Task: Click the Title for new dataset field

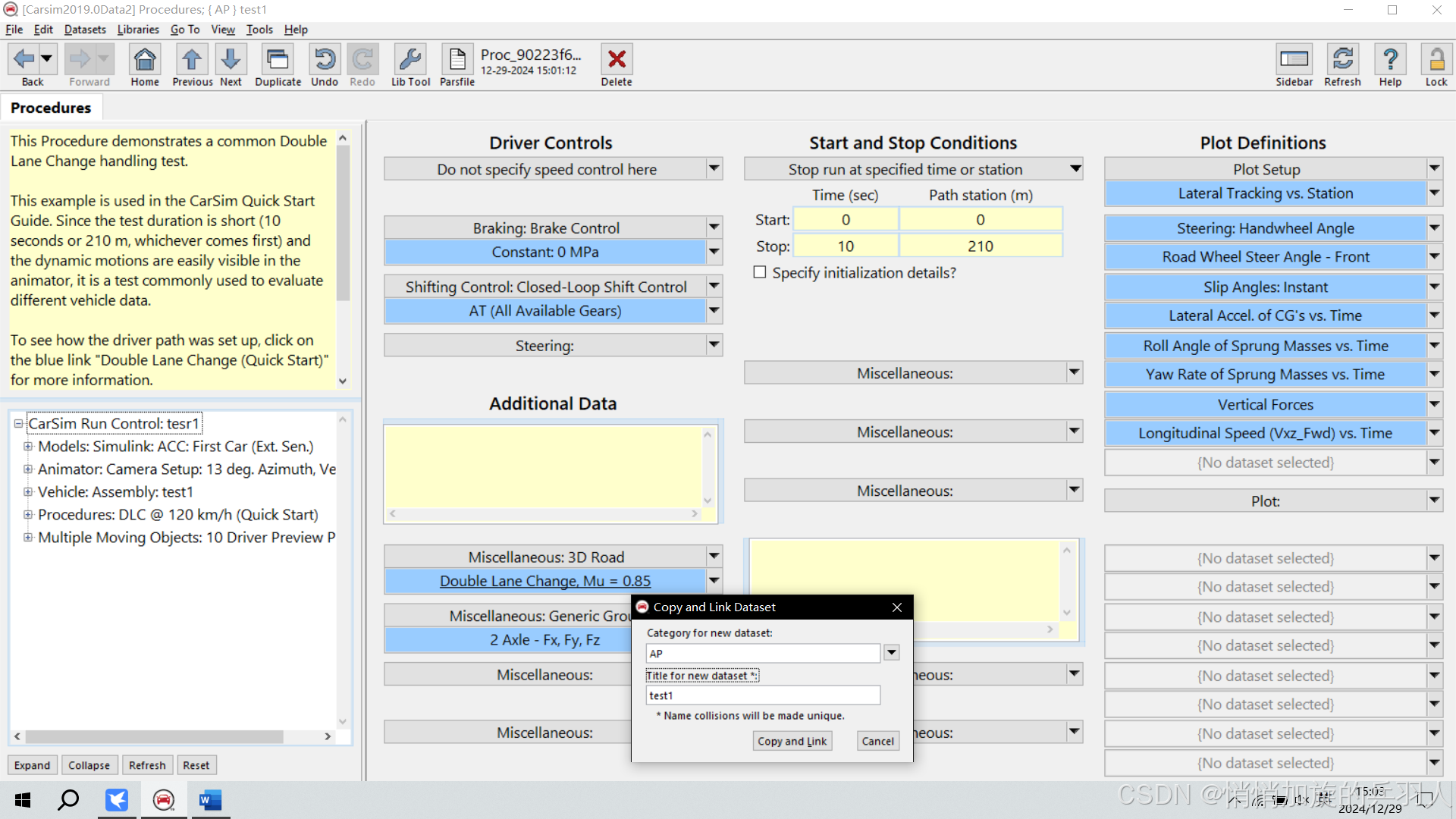Action: pos(762,695)
